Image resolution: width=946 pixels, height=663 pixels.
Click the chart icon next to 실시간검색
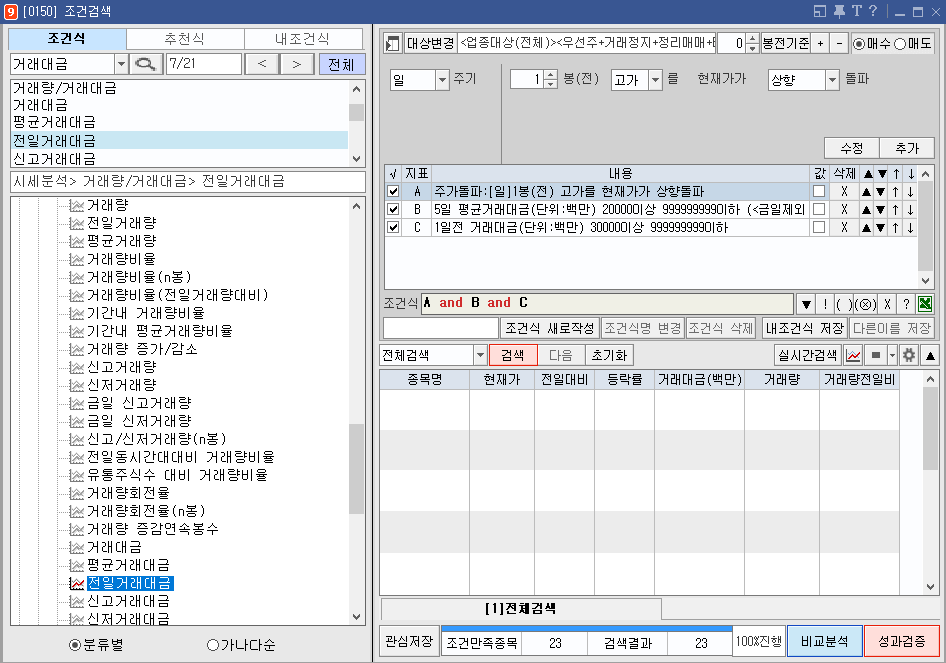pos(853,355)
